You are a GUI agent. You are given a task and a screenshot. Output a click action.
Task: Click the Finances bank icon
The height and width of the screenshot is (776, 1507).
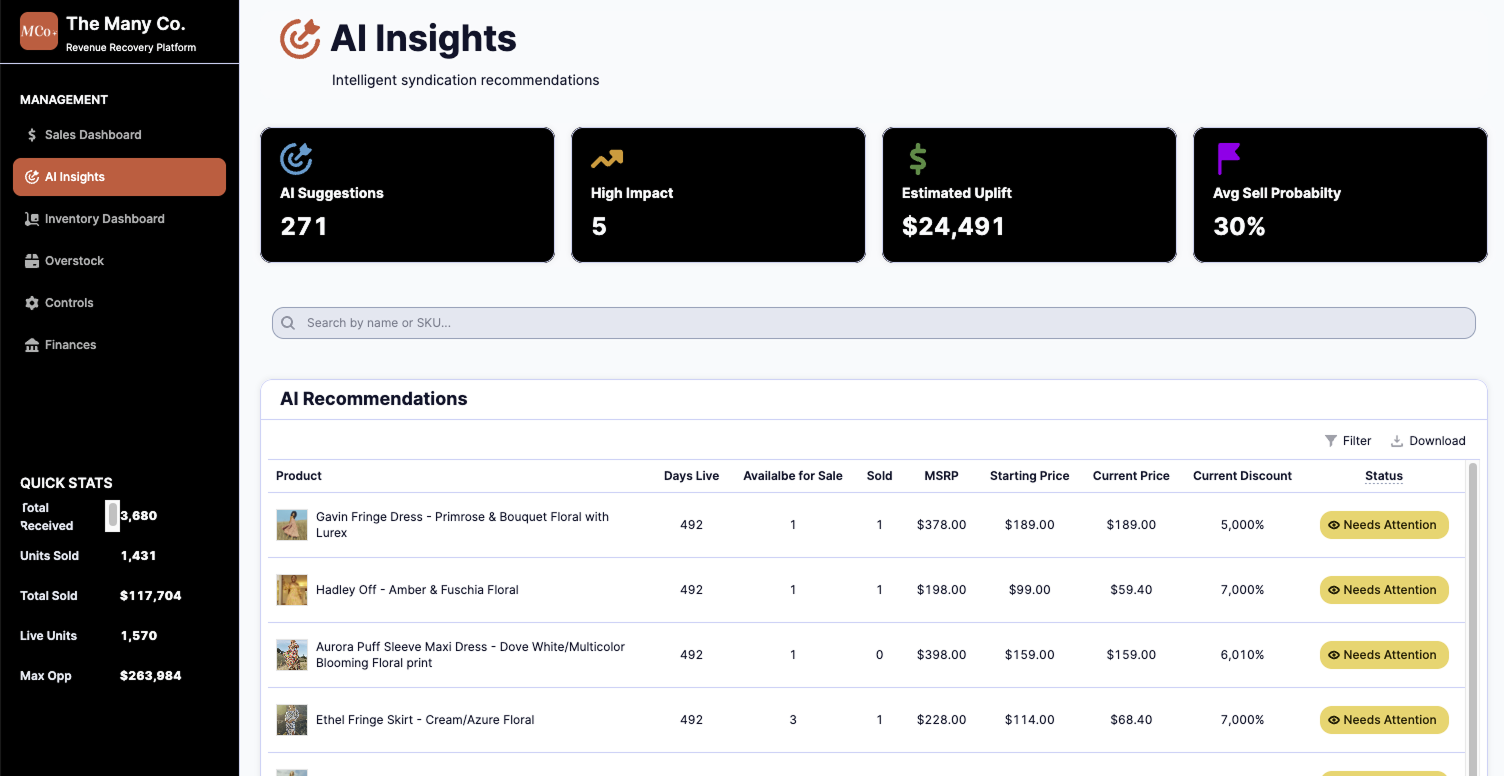coord(32,345)
